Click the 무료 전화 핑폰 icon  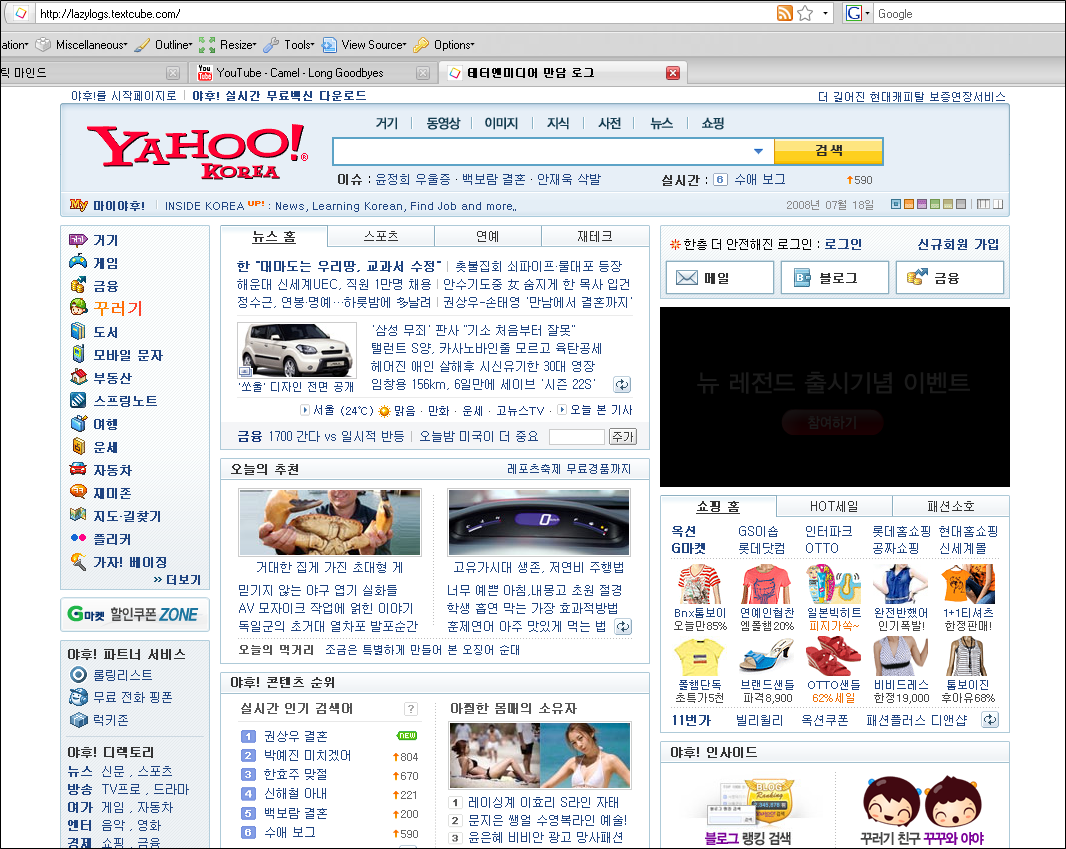79,697
